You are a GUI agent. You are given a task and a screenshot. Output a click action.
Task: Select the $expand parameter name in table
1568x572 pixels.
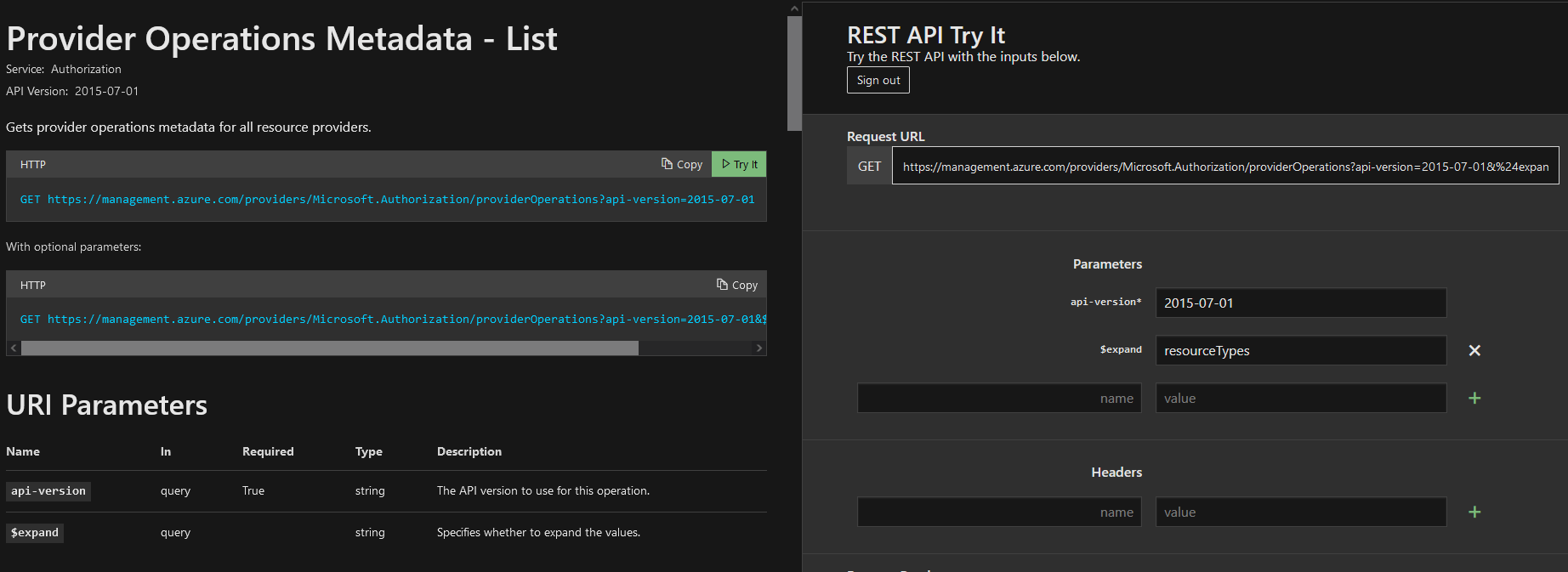35,533
